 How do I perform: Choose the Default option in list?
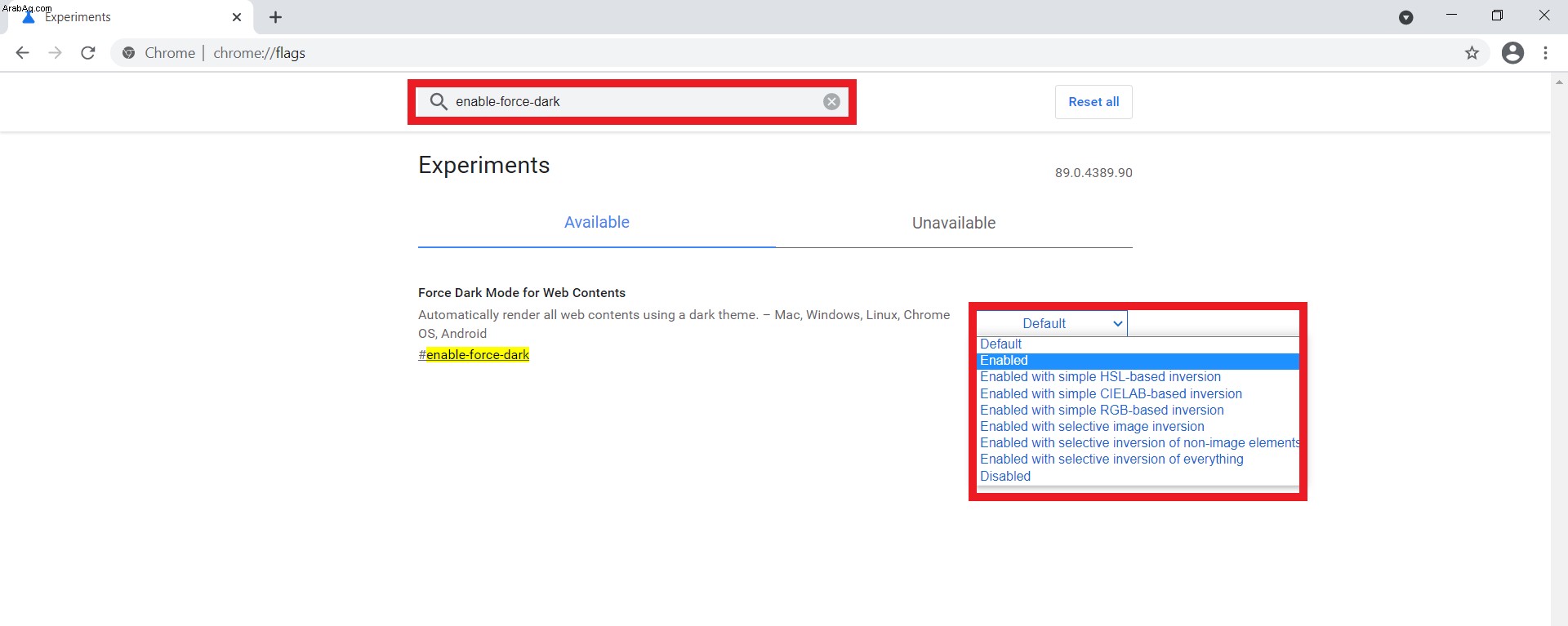pyautogui.click(x=1138, y=344)
